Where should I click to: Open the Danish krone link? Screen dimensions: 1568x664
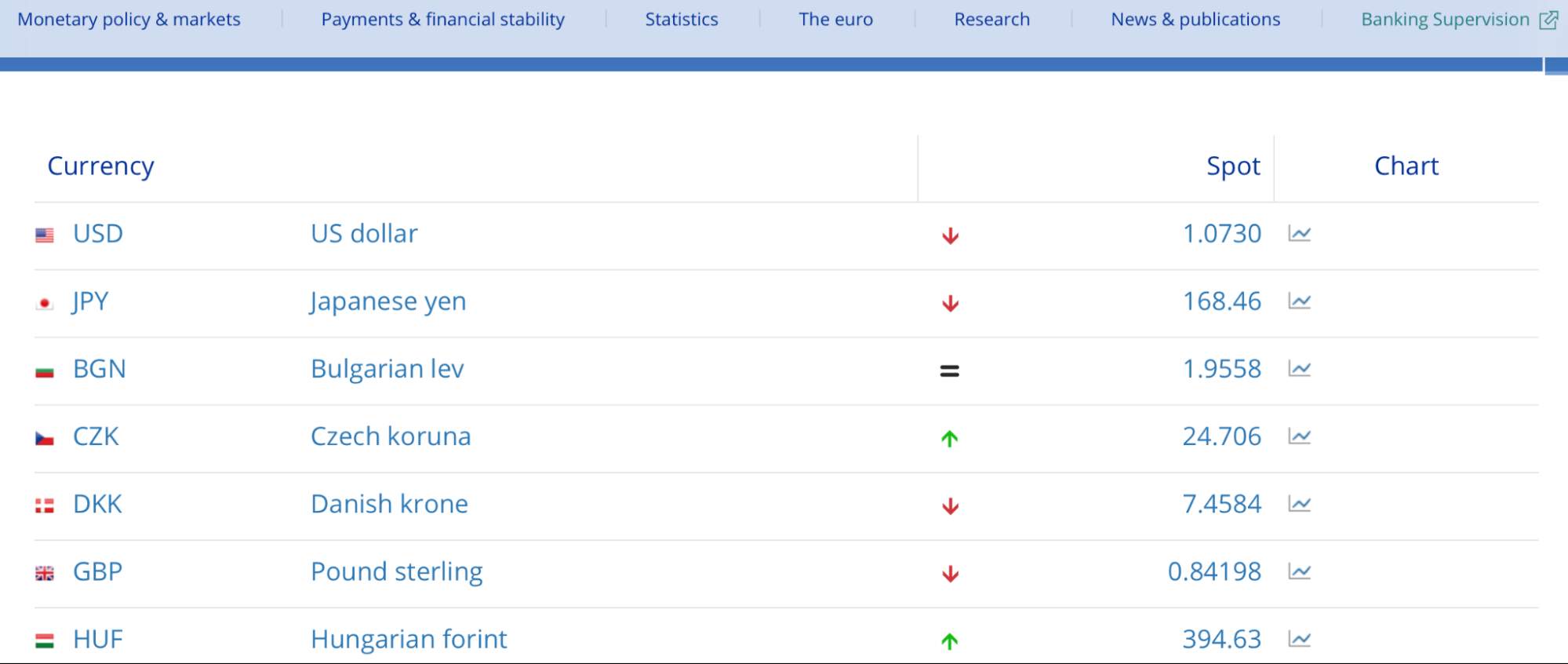click(x=389, y=504)
